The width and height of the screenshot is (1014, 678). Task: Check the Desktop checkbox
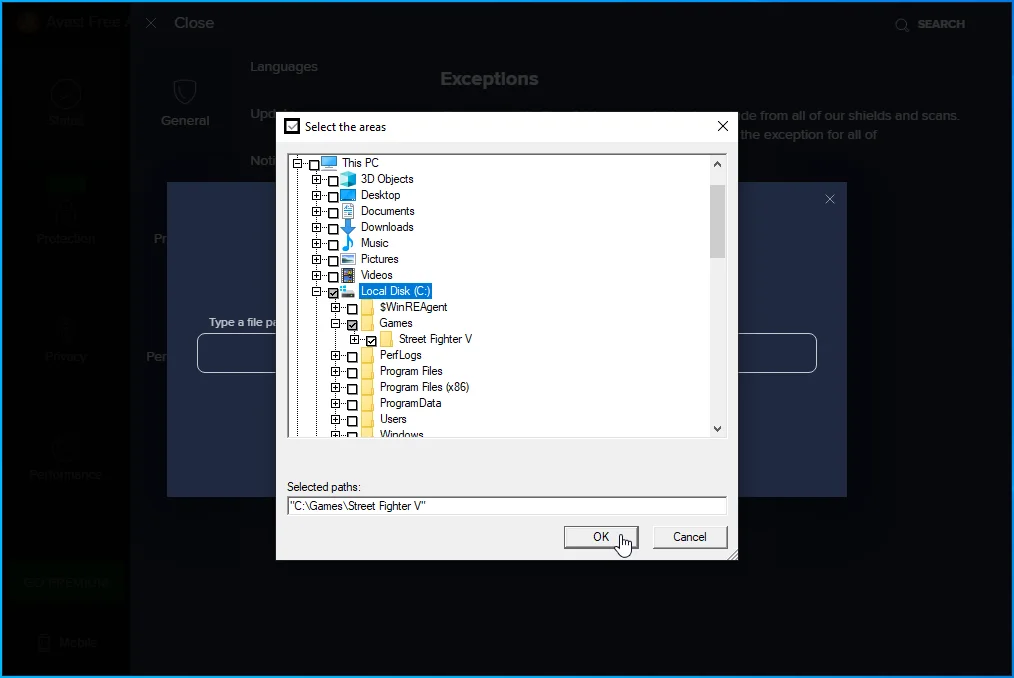333,197
